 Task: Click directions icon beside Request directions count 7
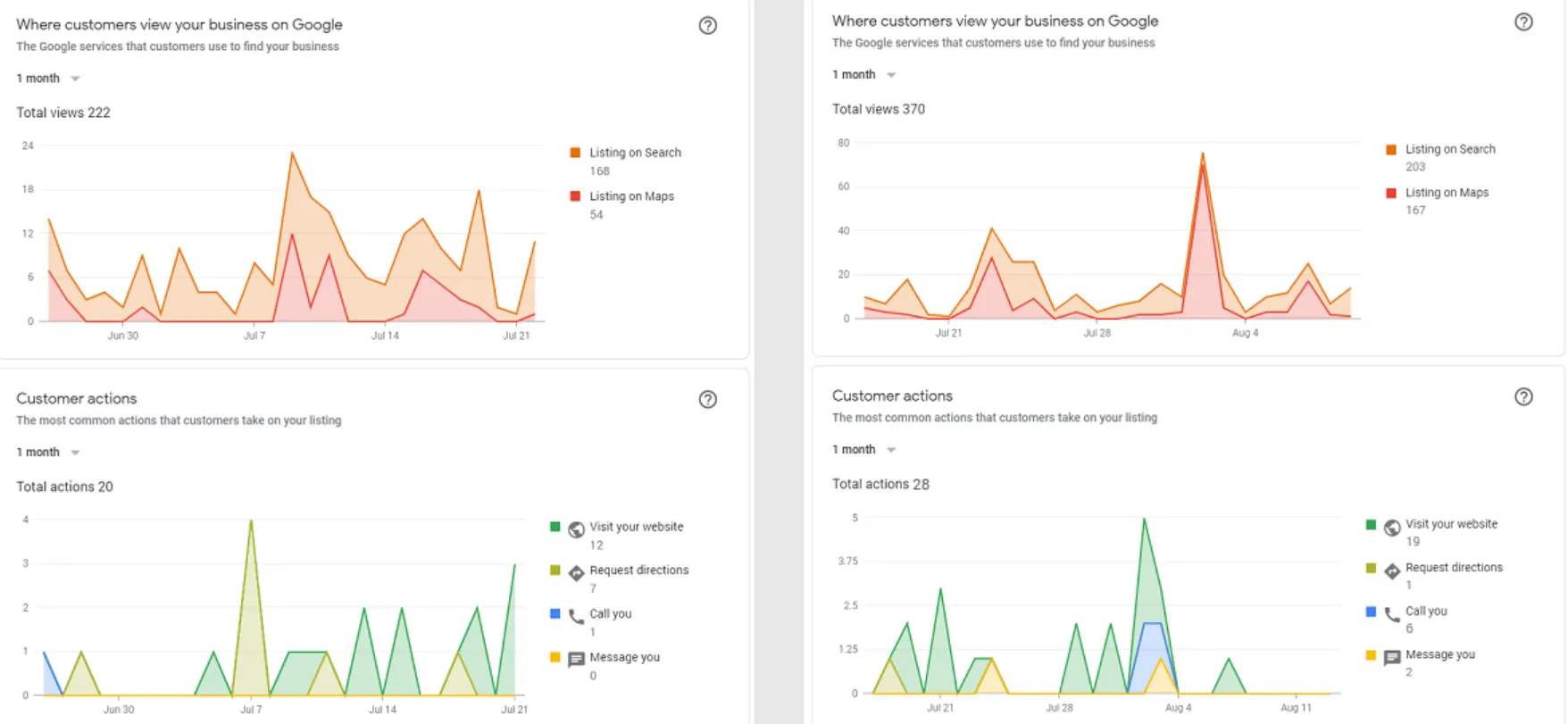[x=576, y=572]
